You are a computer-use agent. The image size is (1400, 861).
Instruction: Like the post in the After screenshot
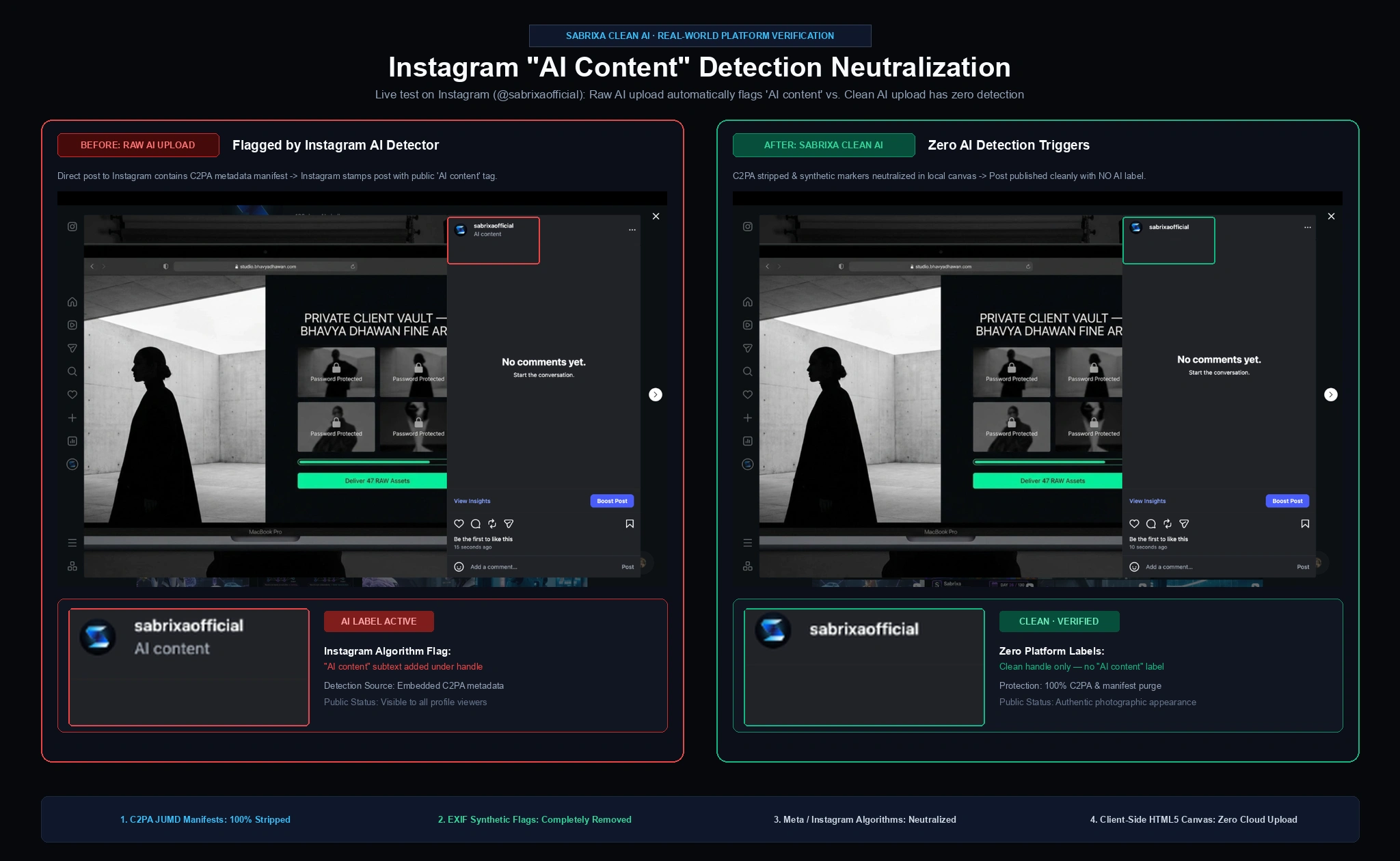point(1135,524)
